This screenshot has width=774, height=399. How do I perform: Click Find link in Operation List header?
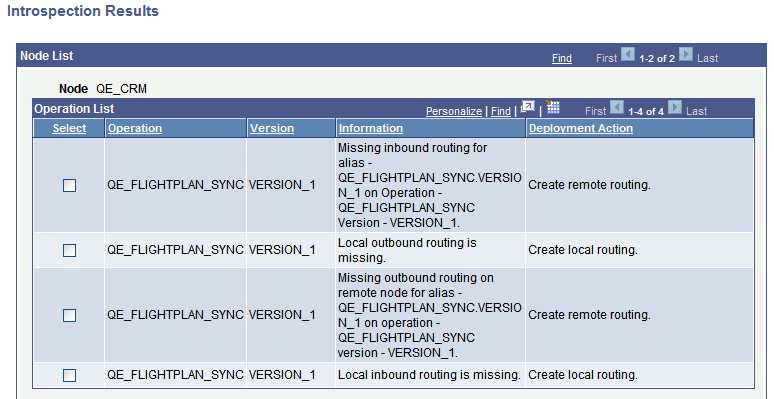[501, 111]
